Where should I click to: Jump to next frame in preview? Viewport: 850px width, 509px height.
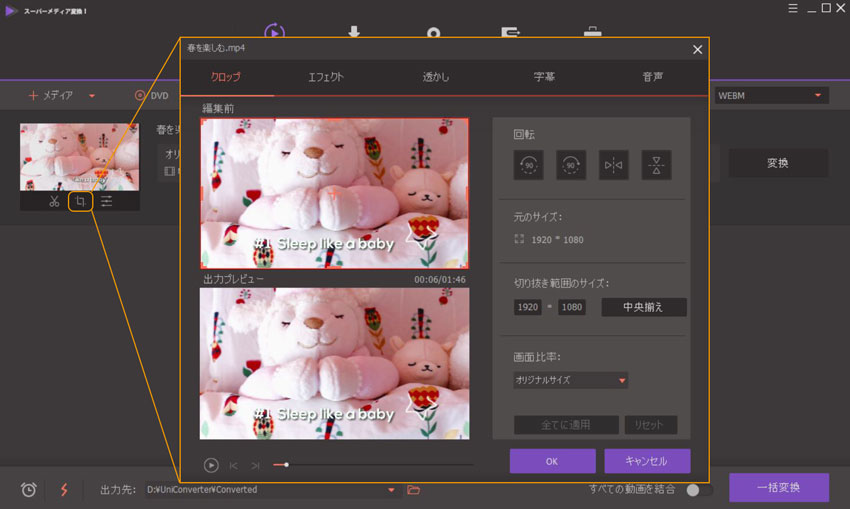(255, 466)
